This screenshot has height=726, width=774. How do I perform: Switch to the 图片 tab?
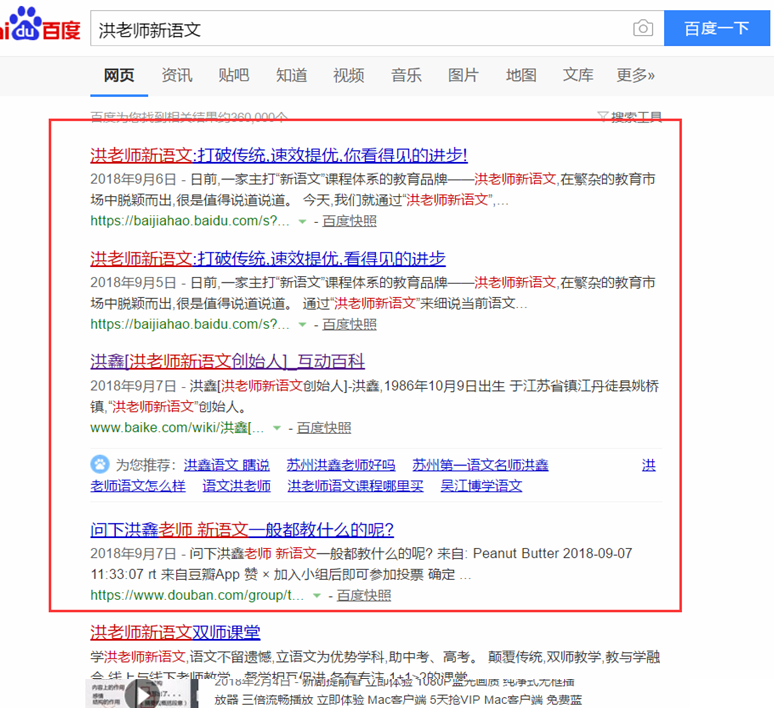coord(464,76)
